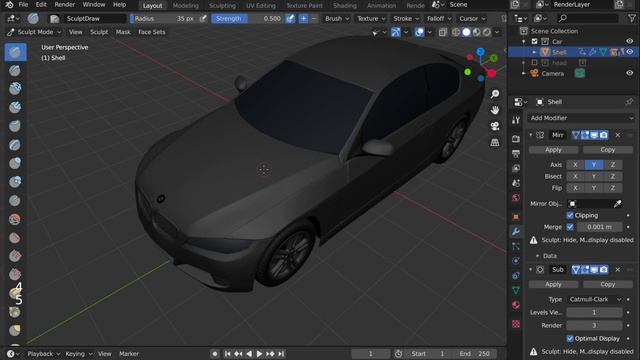Expand the Data section in Mirror modifier
Viewport: 640px width, 360px height.
point(547,256)
